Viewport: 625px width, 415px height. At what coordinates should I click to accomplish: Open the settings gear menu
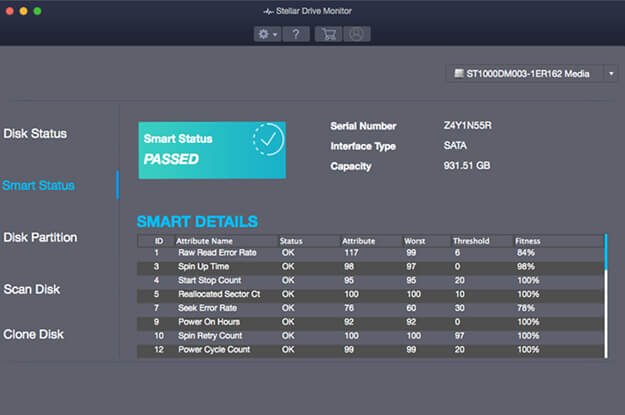tap(267, 34)
